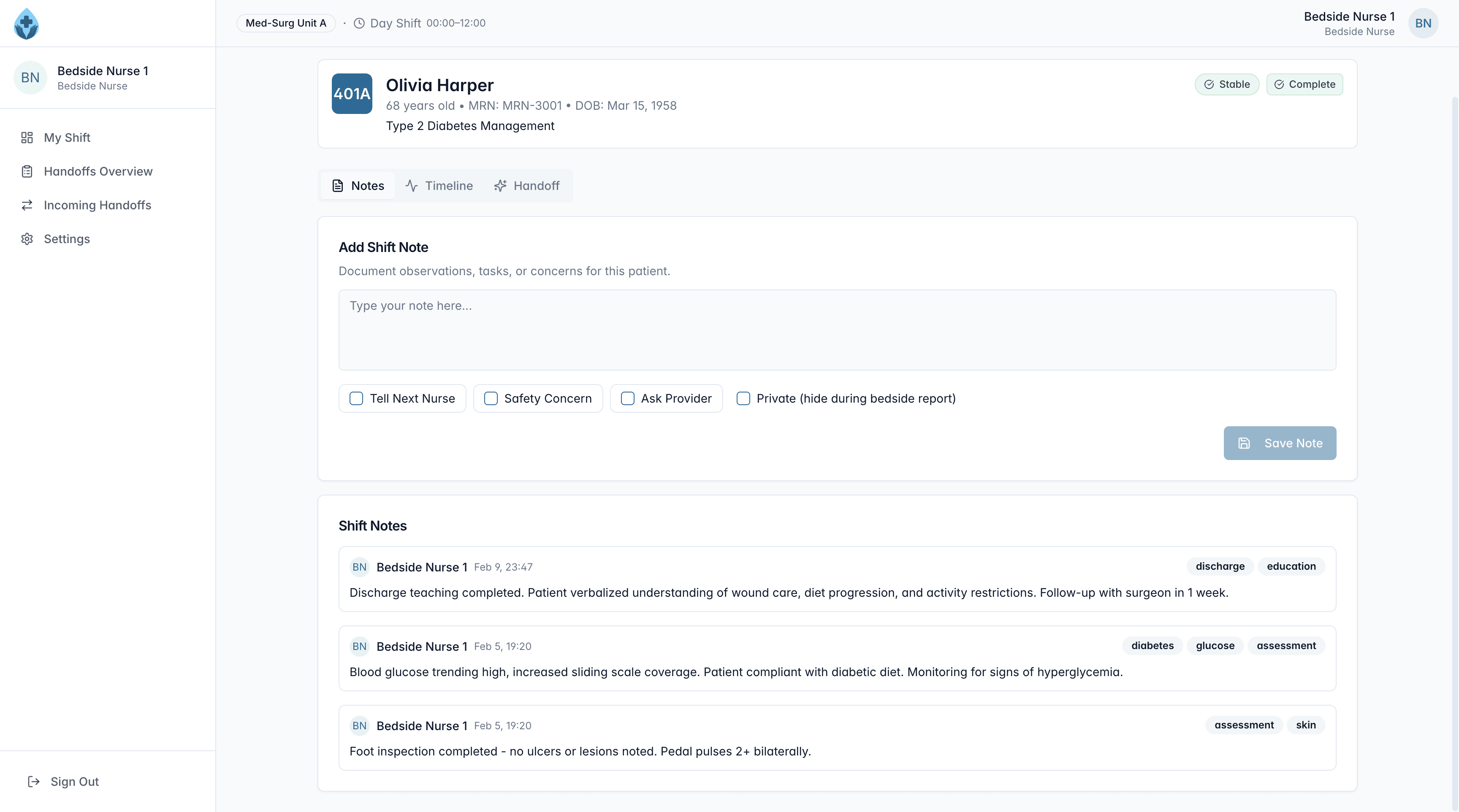Select the Notes tab
Screen dimensions: 1459x812
tap(358, 186)
